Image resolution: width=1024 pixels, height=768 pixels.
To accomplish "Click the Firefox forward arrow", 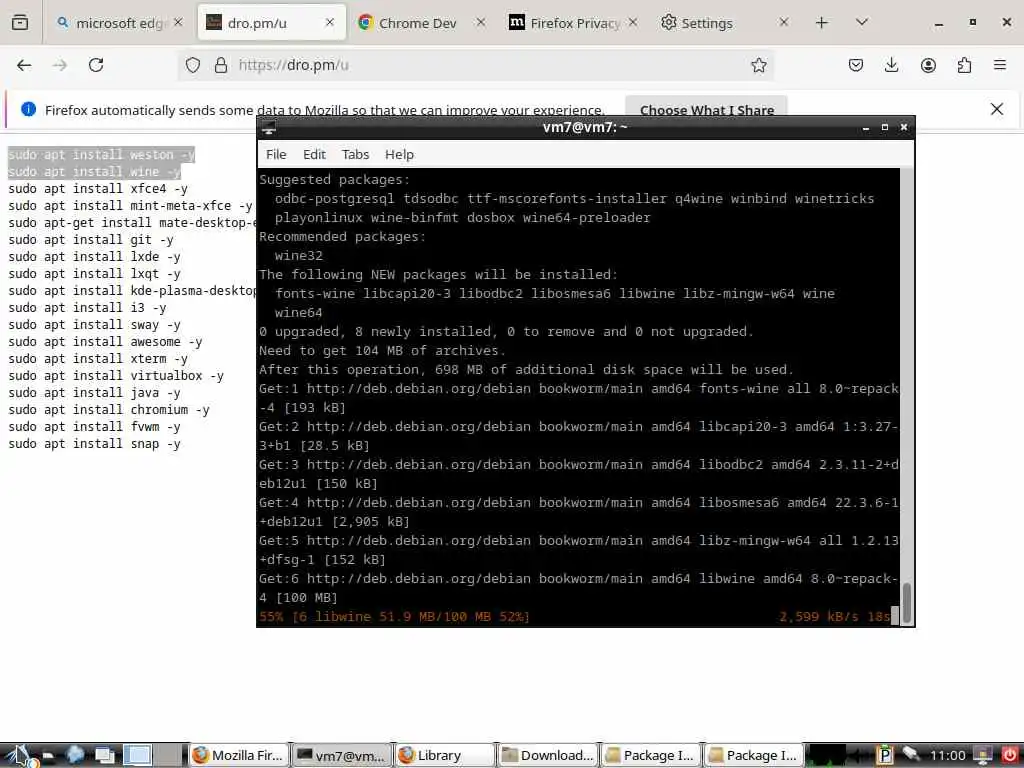I will [x=60, y=65].
